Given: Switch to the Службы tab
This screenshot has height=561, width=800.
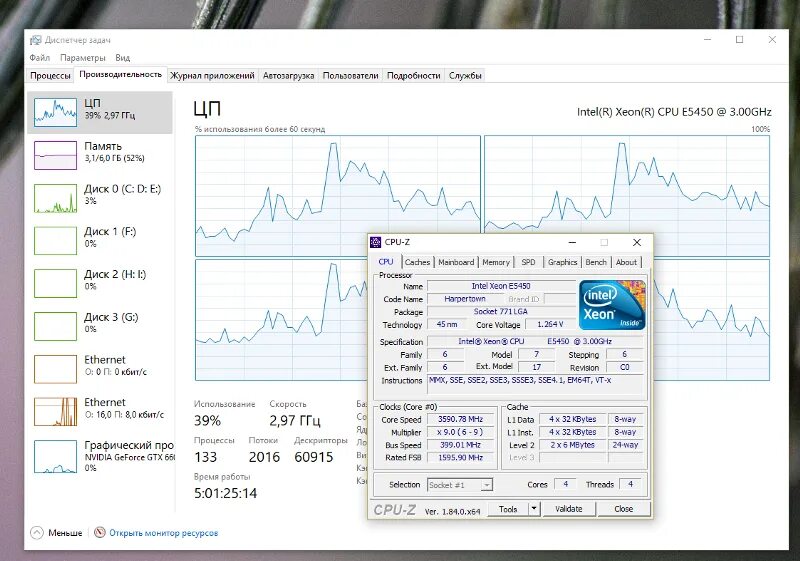Looking at the screenshot, I should (465, 75).
